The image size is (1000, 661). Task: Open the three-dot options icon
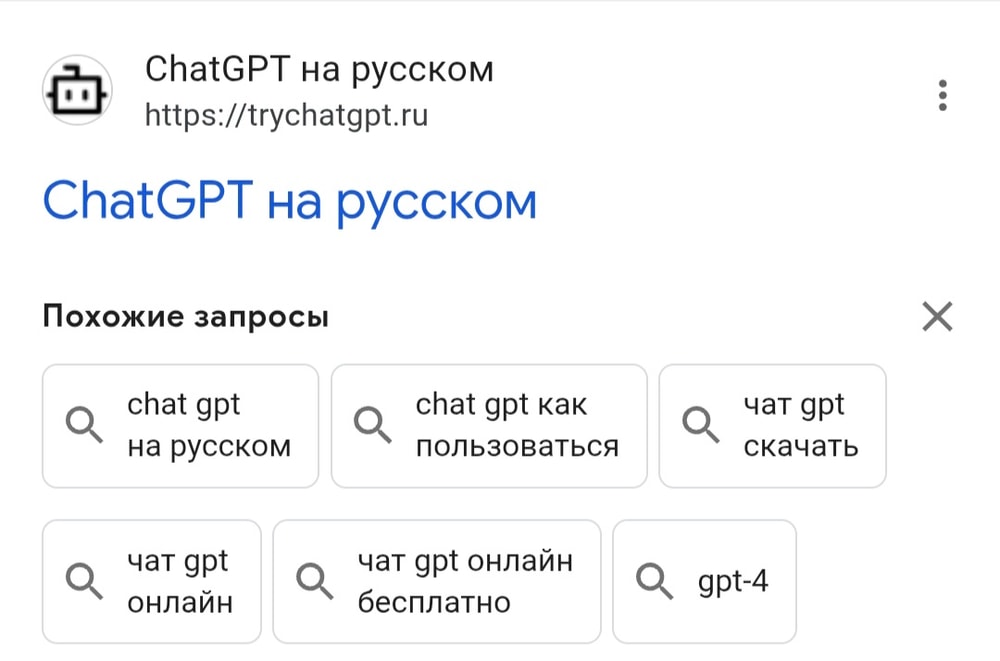(x=942, y=95)
